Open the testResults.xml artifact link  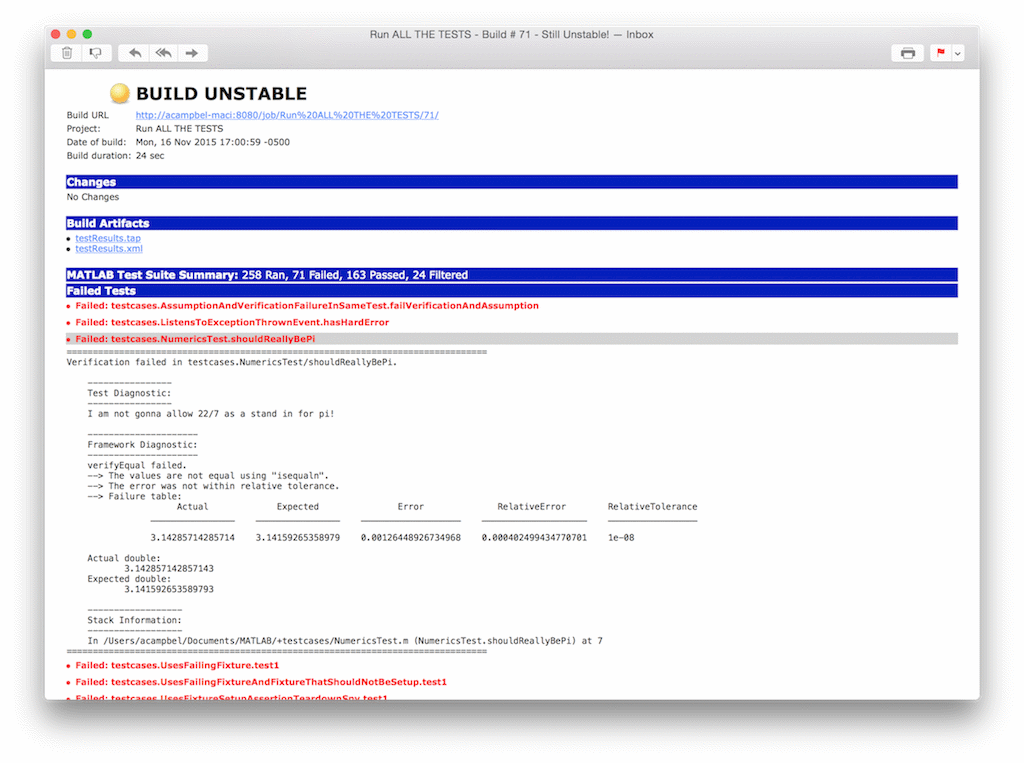coord(108,249)
